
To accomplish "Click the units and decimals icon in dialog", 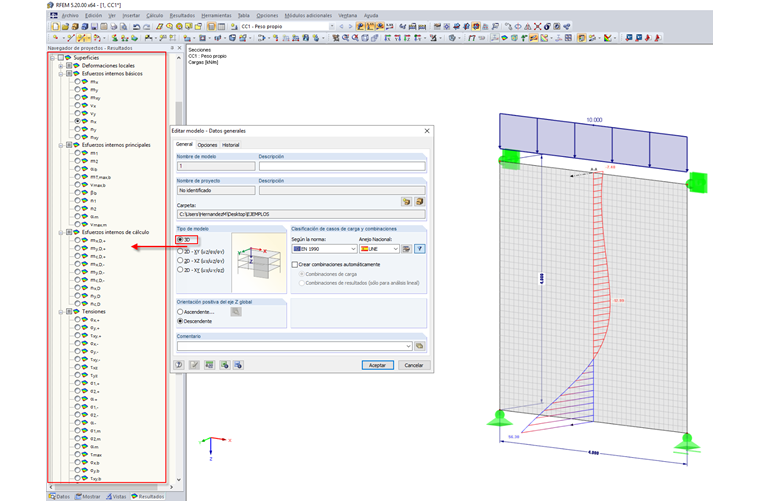I will pos(209,365).
